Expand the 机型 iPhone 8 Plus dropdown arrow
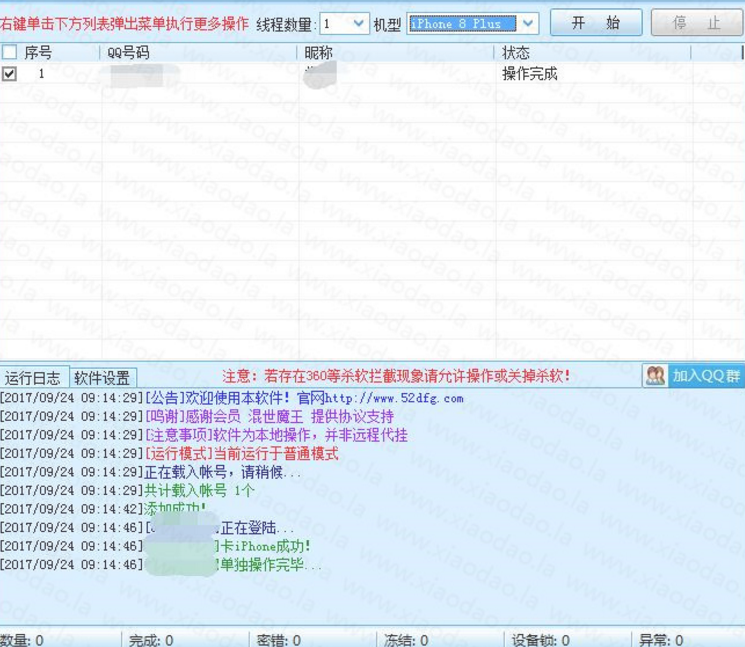 point(528,23)
